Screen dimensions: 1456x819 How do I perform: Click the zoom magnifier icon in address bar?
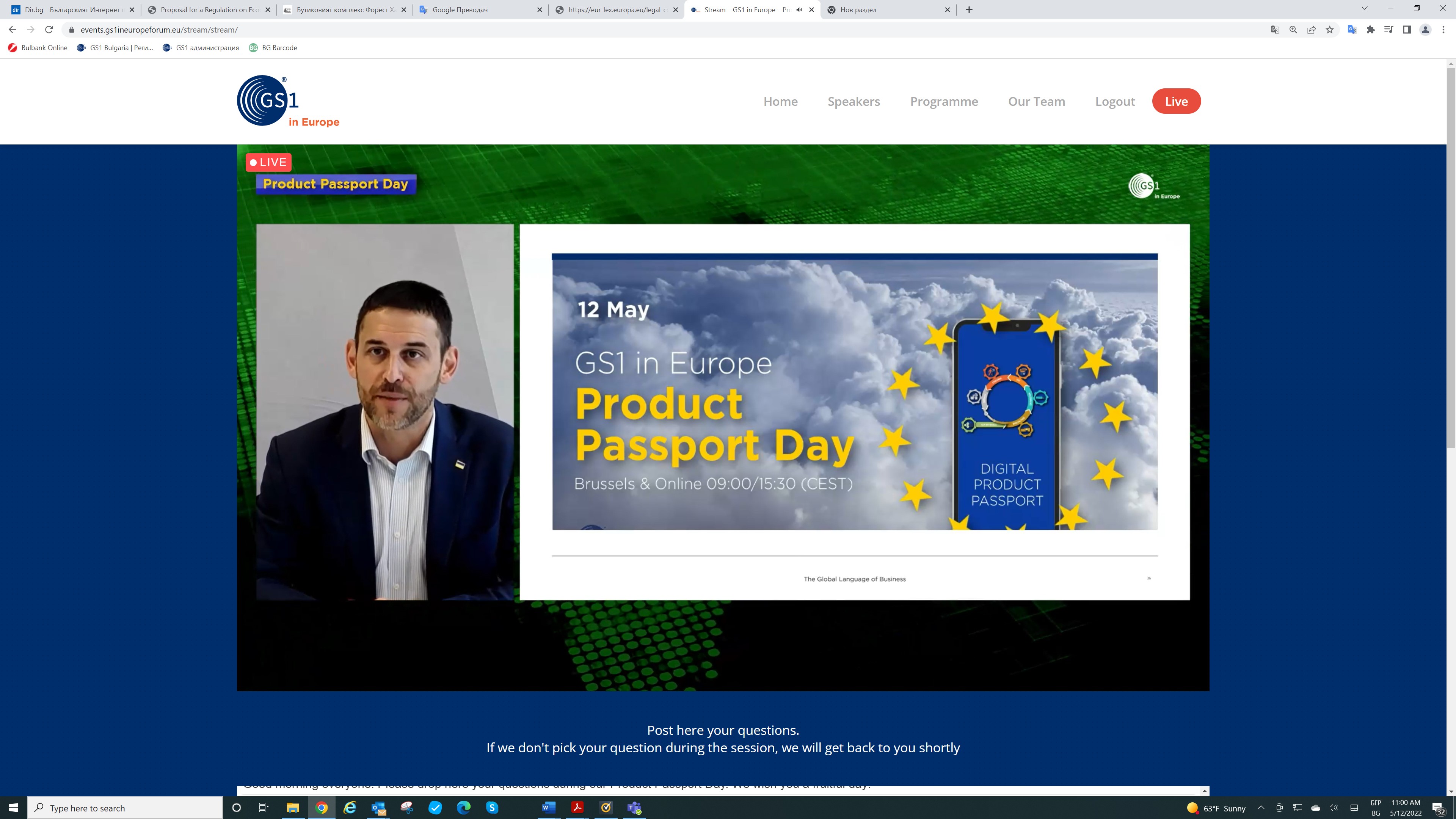[x=1293, y=30]
